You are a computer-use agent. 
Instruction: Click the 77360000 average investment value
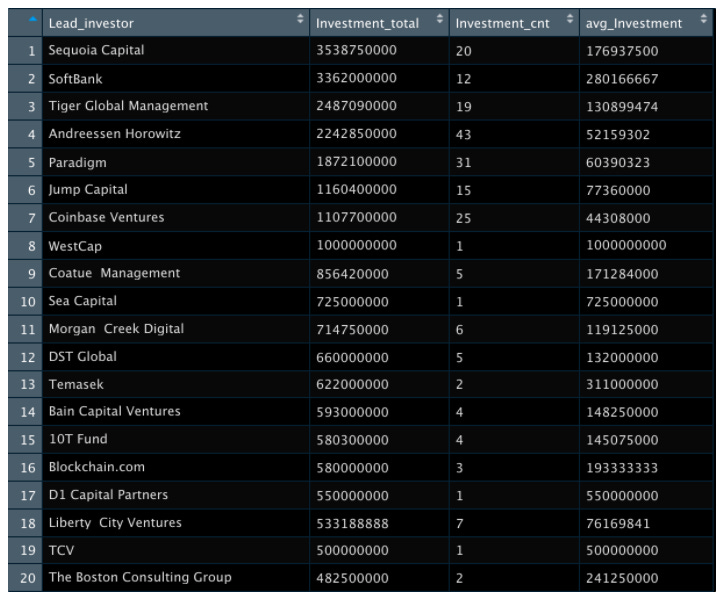tap(618, 190)
